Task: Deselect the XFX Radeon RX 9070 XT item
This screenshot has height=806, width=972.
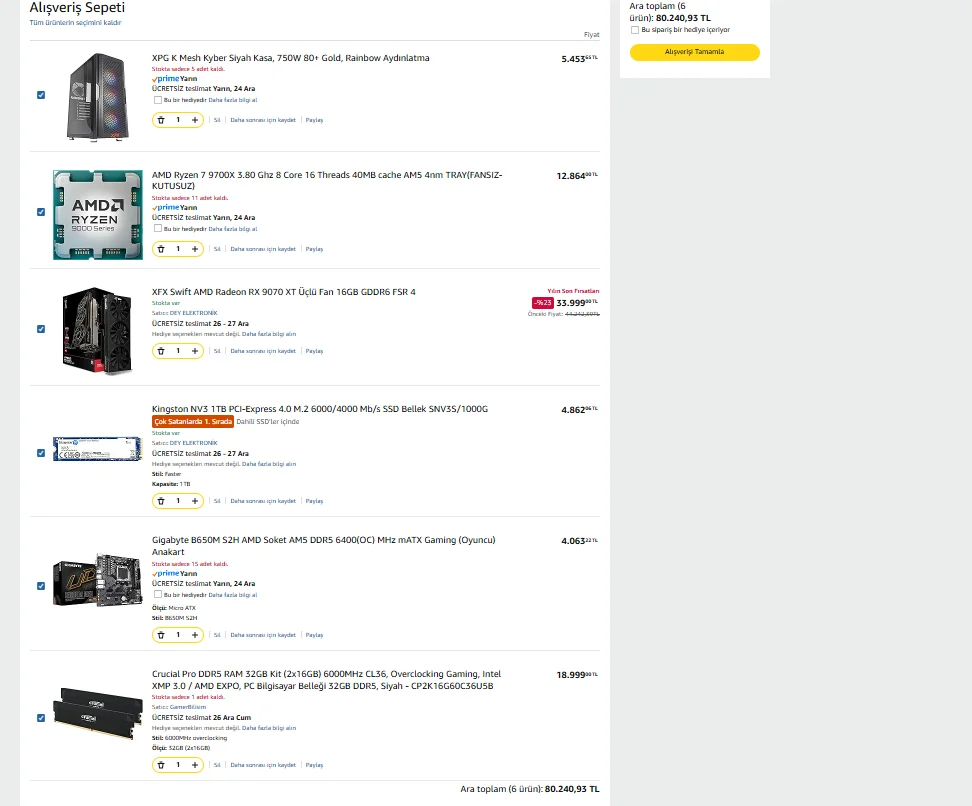Action: (x=41, y=329)
